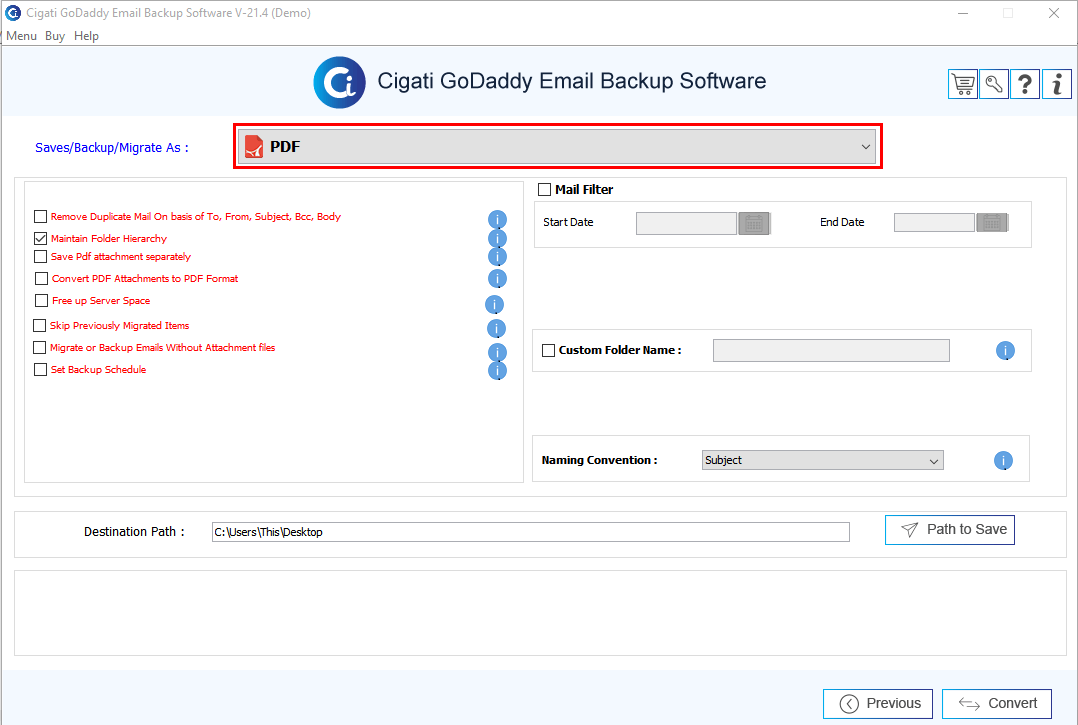The width and height of the screenshot is (1078, 725).
Task: Click the Convert button
Action: pyautogui.click(x=997, y=704)
